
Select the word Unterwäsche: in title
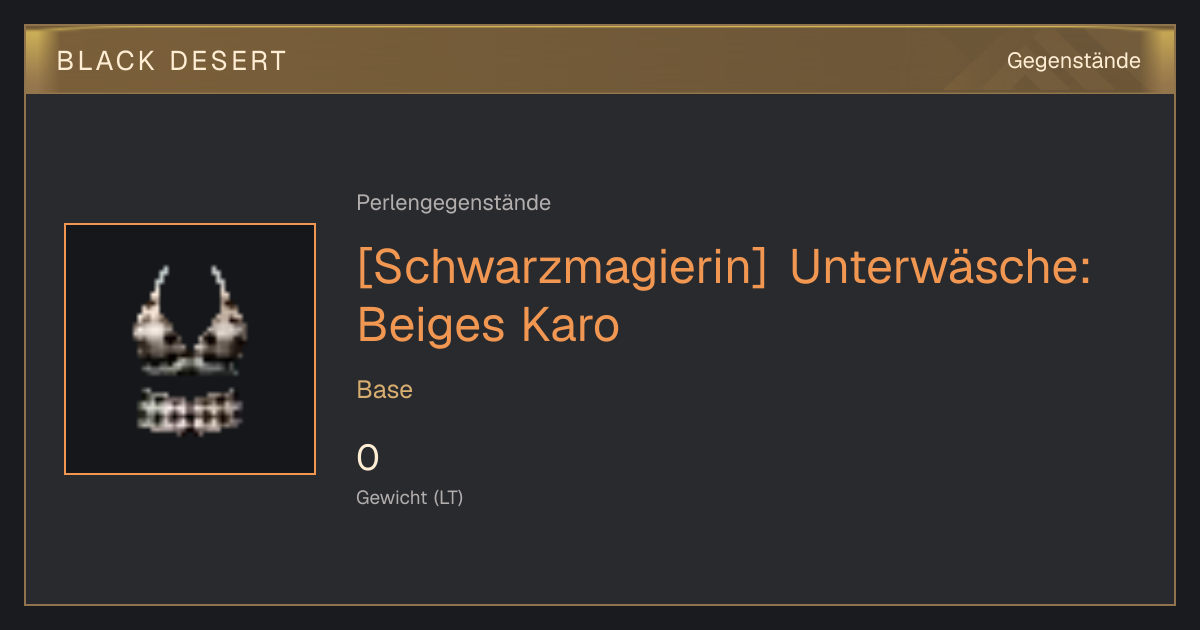click(x=939, y=269)
